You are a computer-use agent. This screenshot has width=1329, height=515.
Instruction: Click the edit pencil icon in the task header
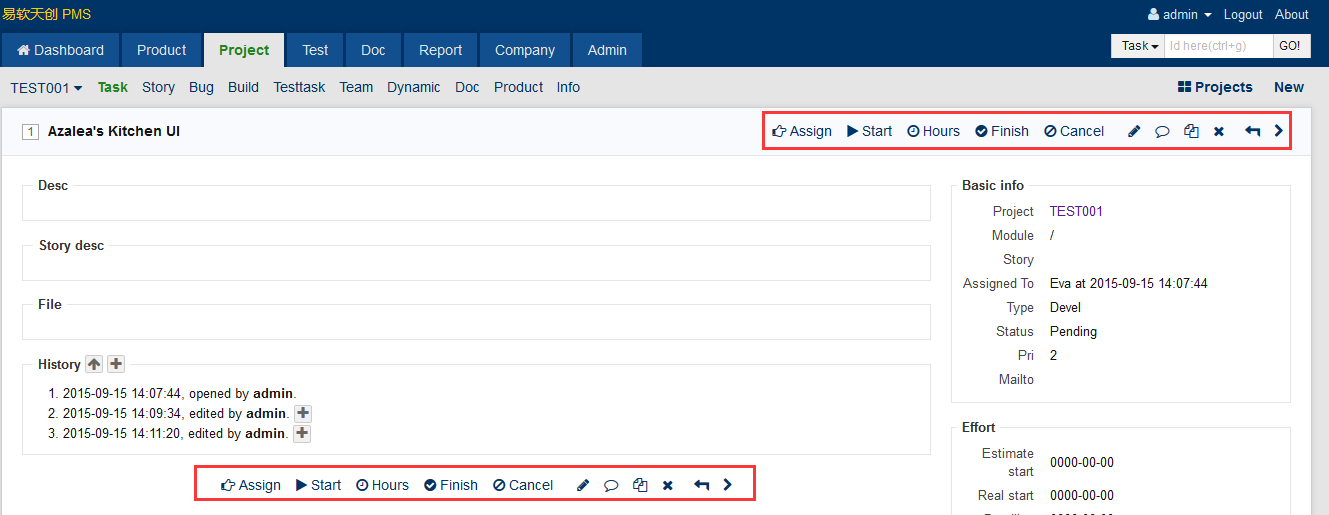click(1134, 131)
